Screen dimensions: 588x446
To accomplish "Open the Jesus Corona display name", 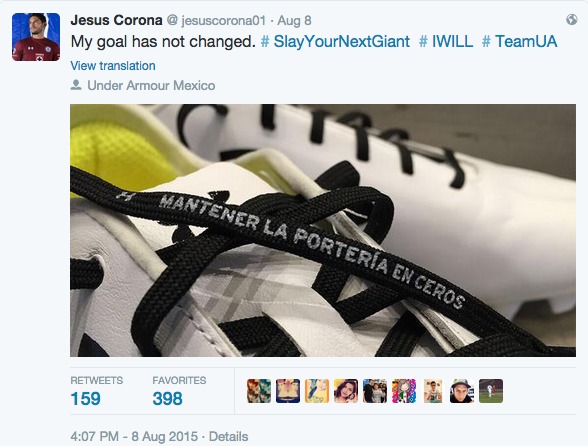I will tap(116, 20).
